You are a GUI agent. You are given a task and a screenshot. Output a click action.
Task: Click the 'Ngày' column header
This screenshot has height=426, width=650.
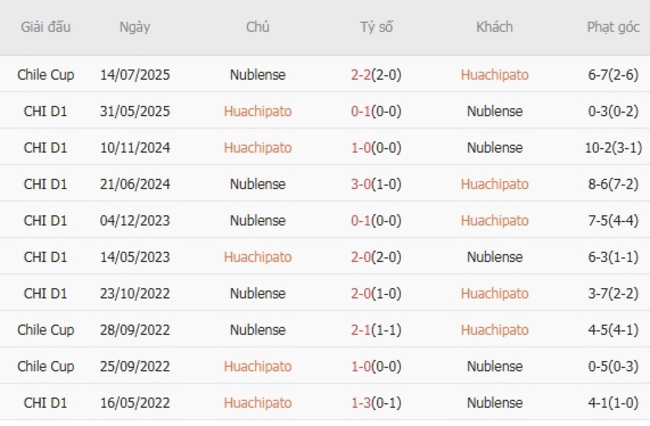[x=135, y=27]
